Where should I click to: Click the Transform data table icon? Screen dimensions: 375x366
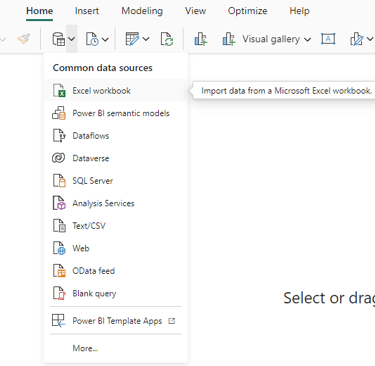click(132, 39)
